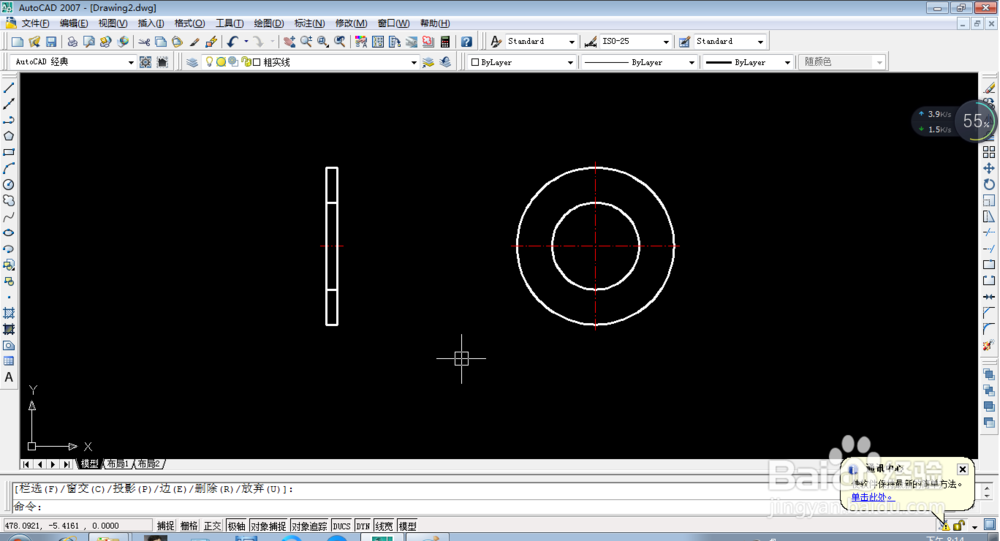Viewport: 1000px width, 541px height.
Task: Open the 文件(F) menu
Action: tap(35, 23)
